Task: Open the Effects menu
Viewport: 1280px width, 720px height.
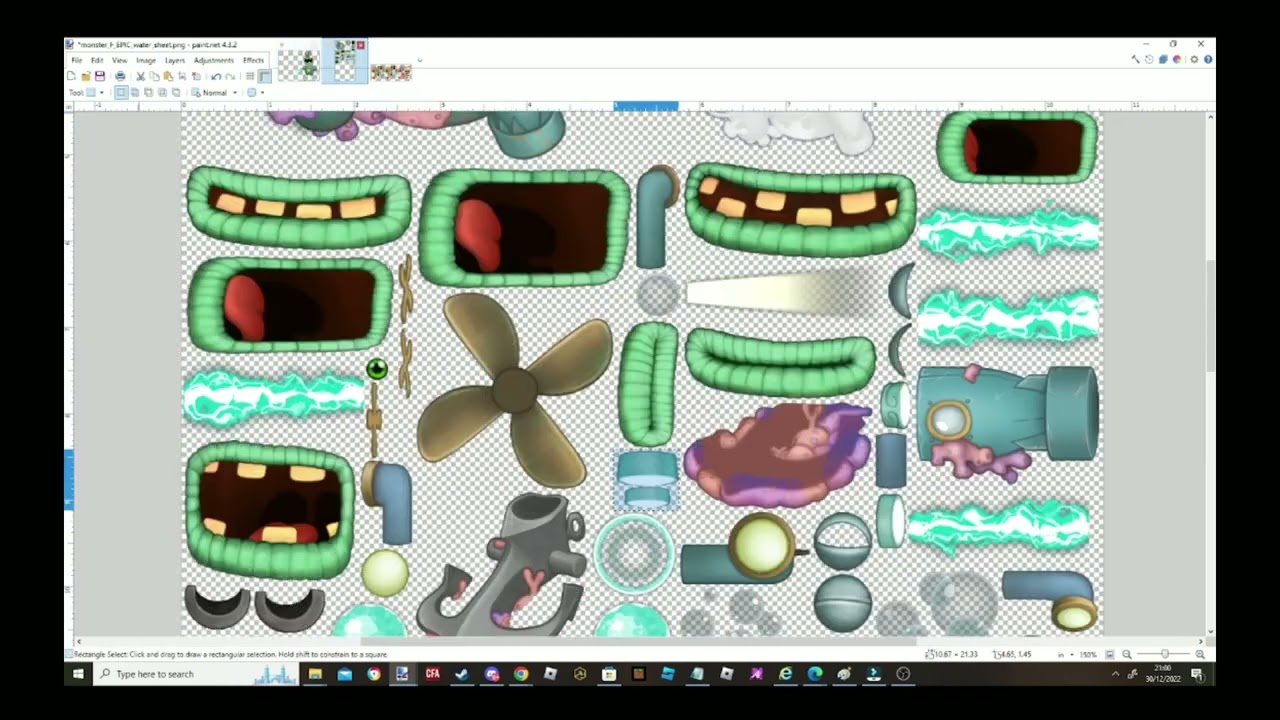Action: pos(253,60)
